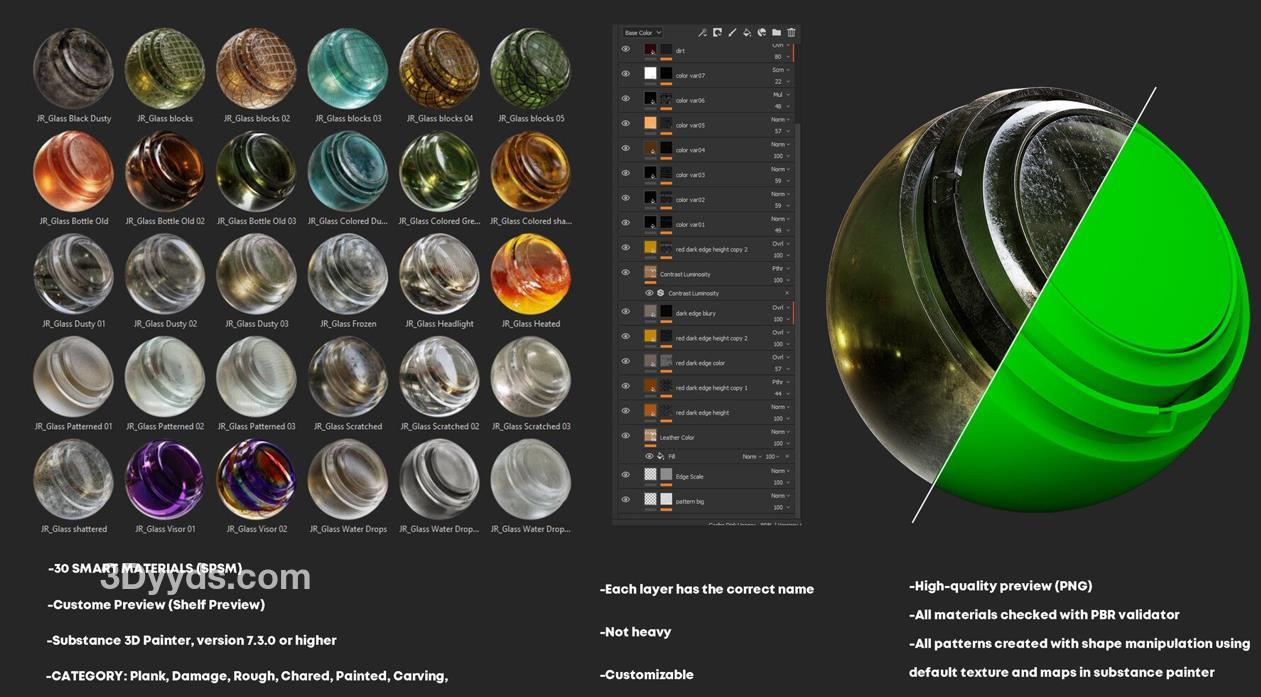Click the orange color var05 swatch thumbnail
The width and height of the screenshot is (1261, 697).
pos(650,124)
